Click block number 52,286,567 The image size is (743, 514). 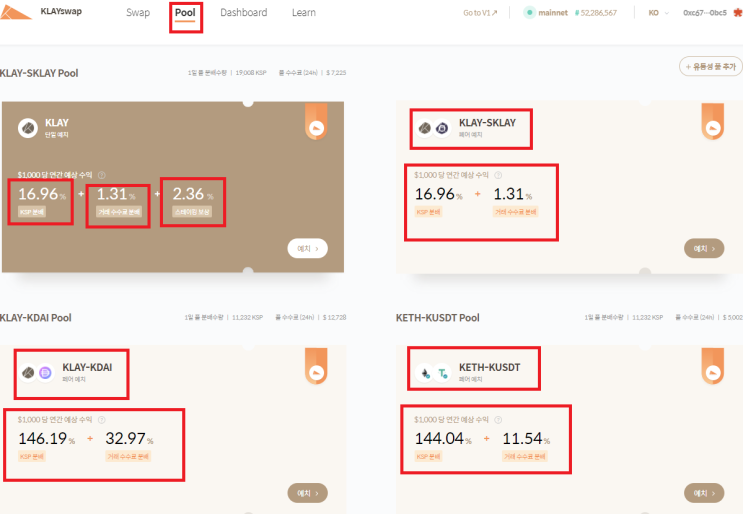coord(596,13)
